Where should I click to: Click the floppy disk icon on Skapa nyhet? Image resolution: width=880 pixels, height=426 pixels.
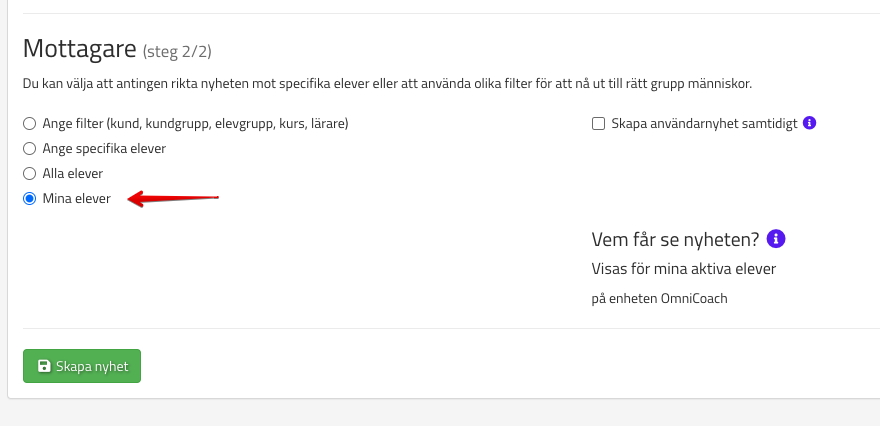tap(44, 366)
